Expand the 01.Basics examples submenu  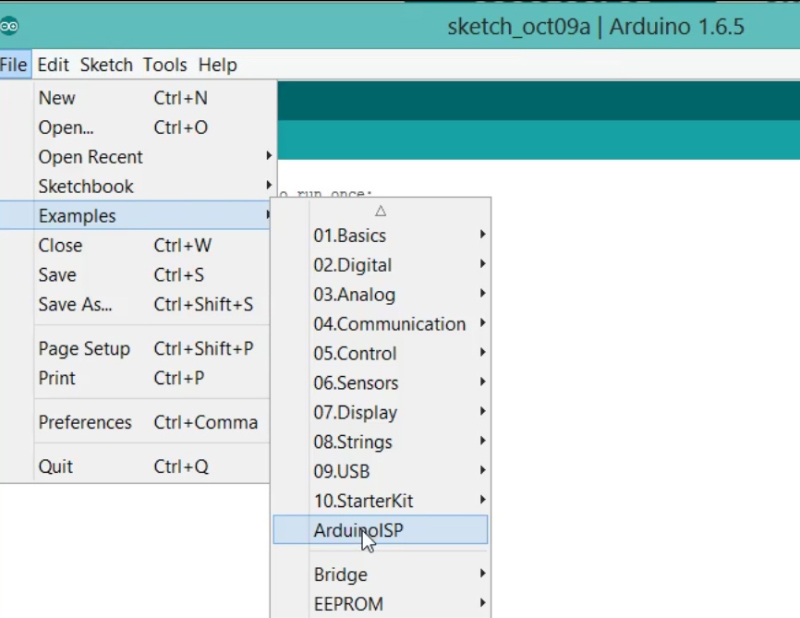point(350,236)
